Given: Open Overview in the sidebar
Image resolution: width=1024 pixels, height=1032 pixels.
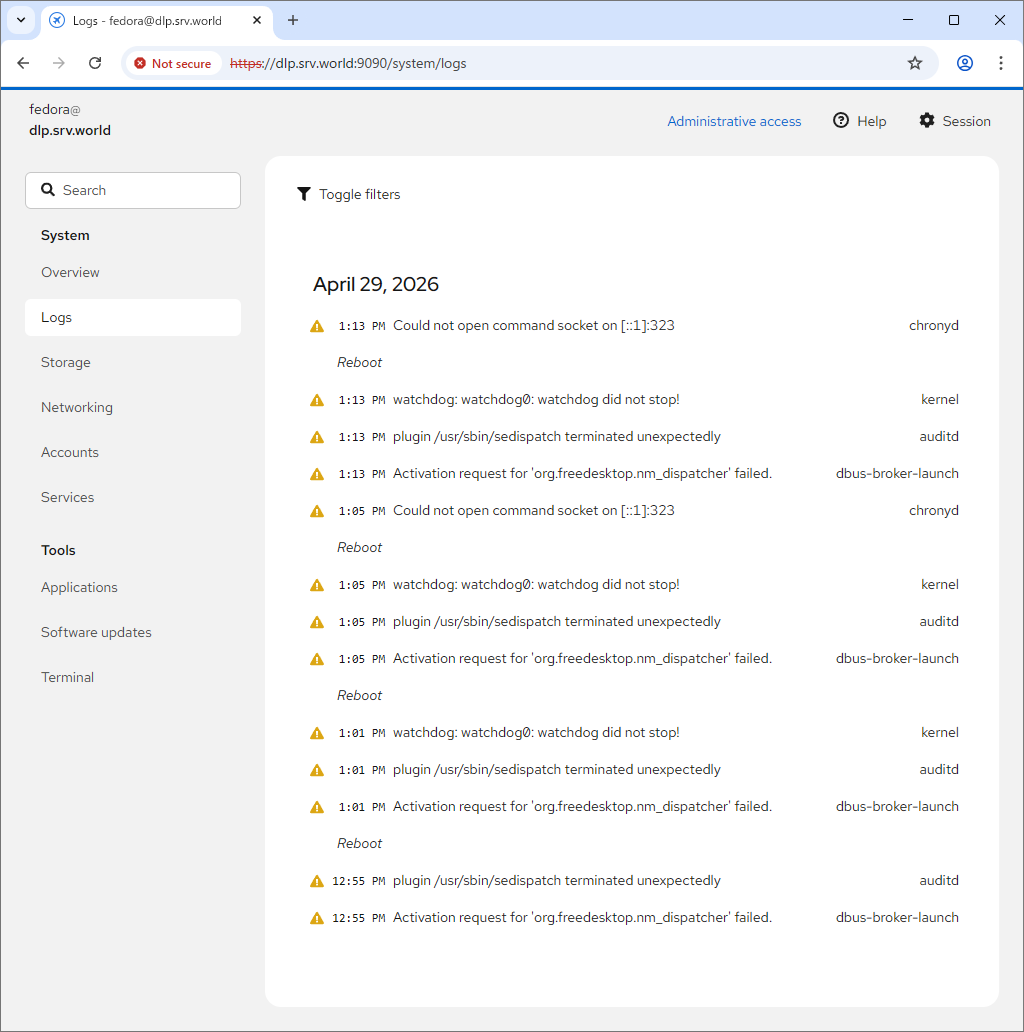Looking at the screenshot, I should (133, 272).
